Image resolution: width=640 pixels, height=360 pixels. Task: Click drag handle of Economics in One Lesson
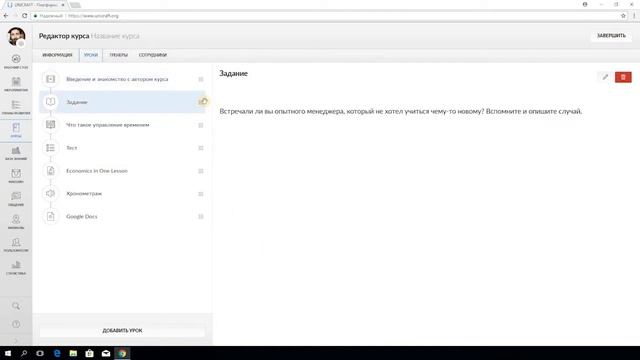coord(201,171)
